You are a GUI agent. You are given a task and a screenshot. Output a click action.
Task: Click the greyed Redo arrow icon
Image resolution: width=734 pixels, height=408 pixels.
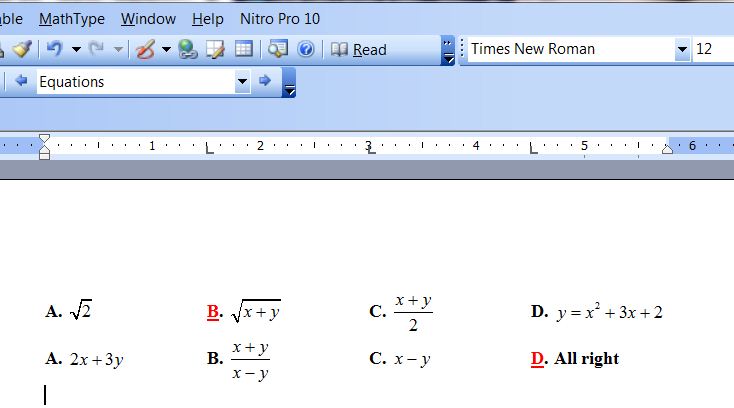click(x=97, y=49)
